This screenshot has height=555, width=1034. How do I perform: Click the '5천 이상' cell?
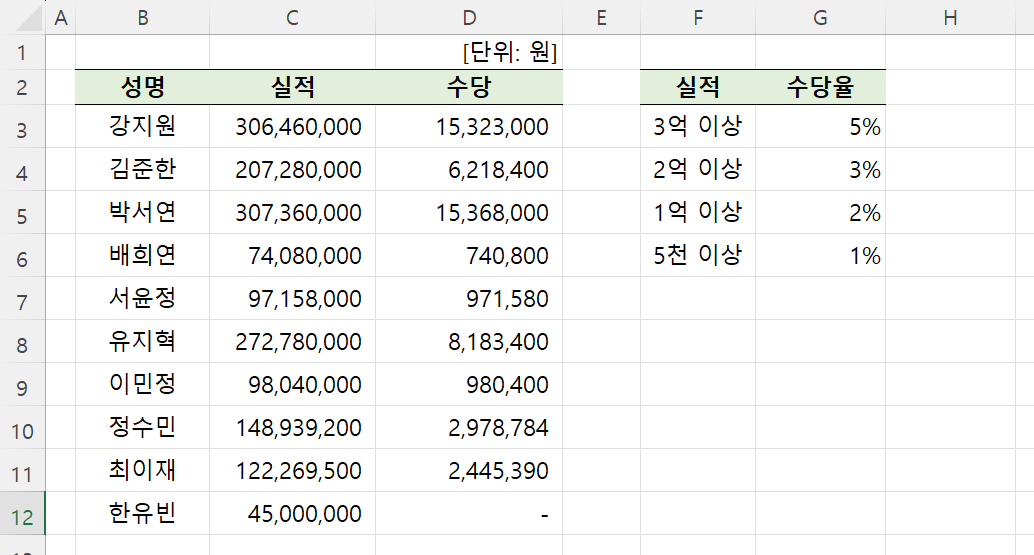click(x=698, y=255)
